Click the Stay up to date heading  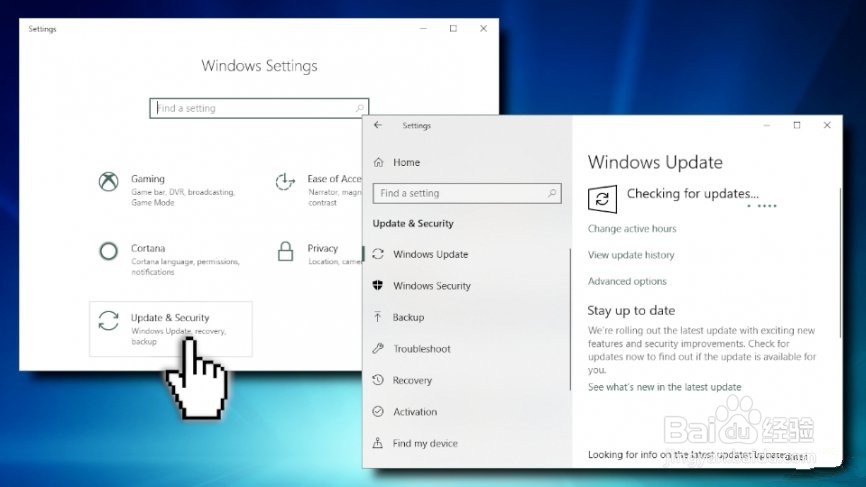coord(631,310)
